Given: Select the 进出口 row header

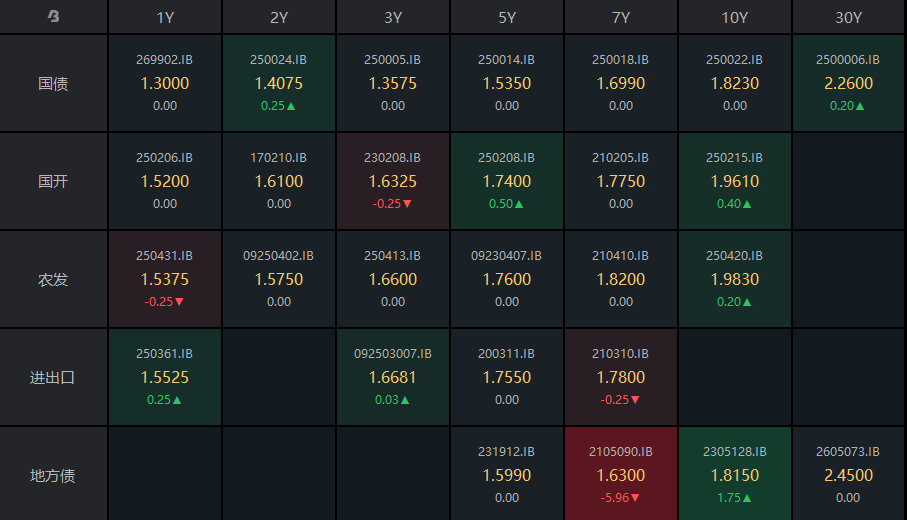Looking at the screenshot, I should 53,378.
